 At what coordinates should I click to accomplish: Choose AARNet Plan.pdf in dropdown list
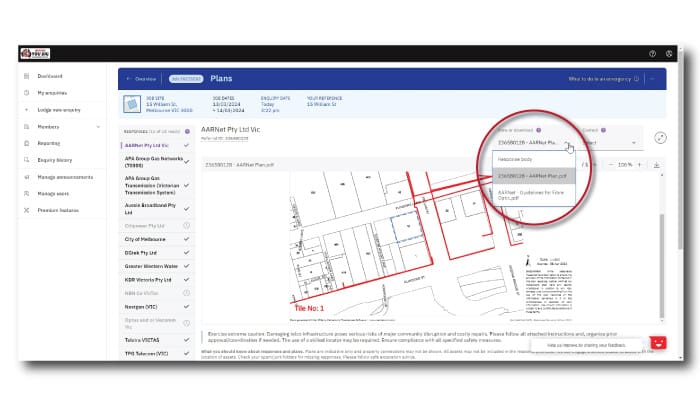click(x=532, y=176)
